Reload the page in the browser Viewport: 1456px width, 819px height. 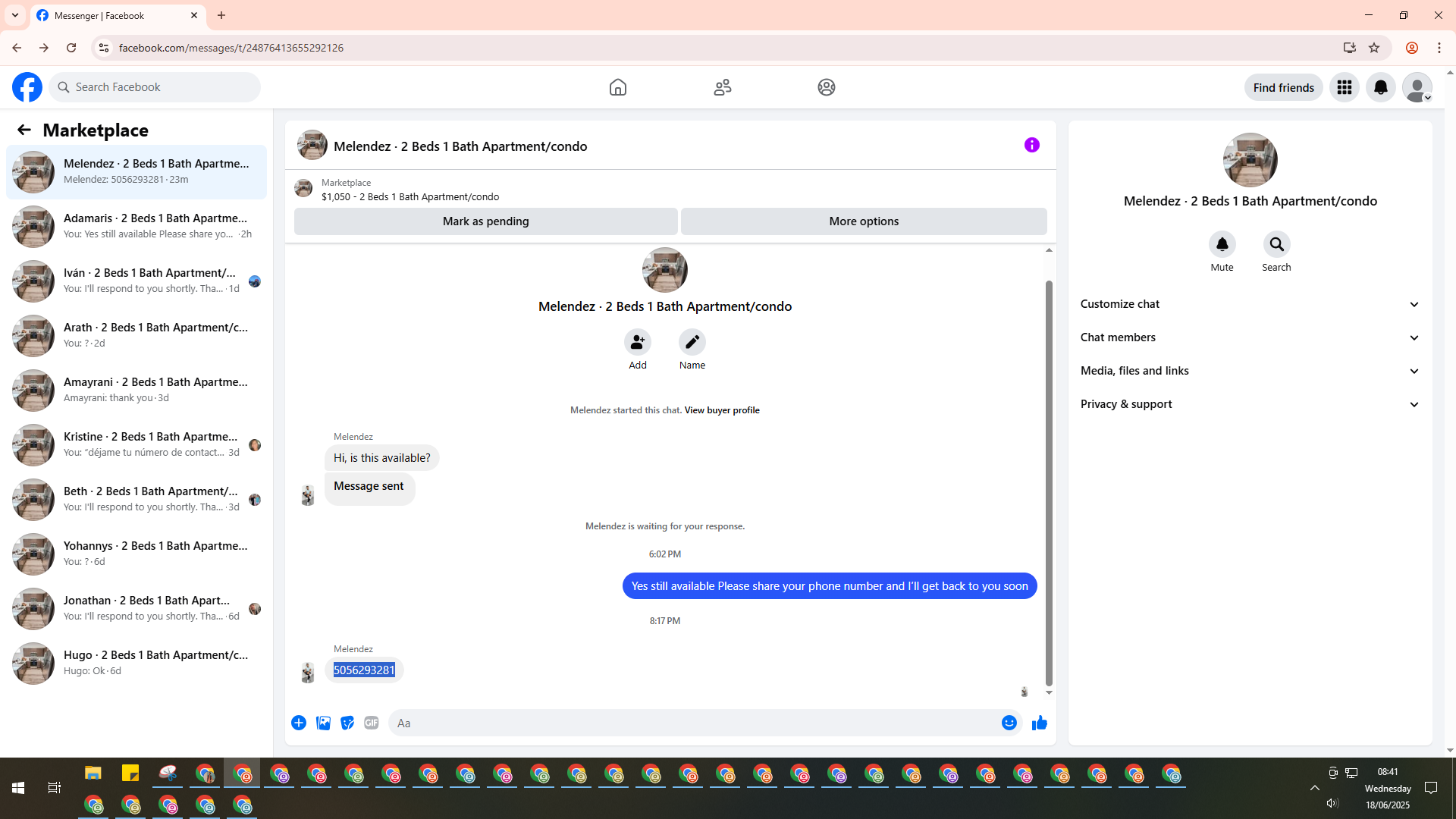tap(71, 48)
